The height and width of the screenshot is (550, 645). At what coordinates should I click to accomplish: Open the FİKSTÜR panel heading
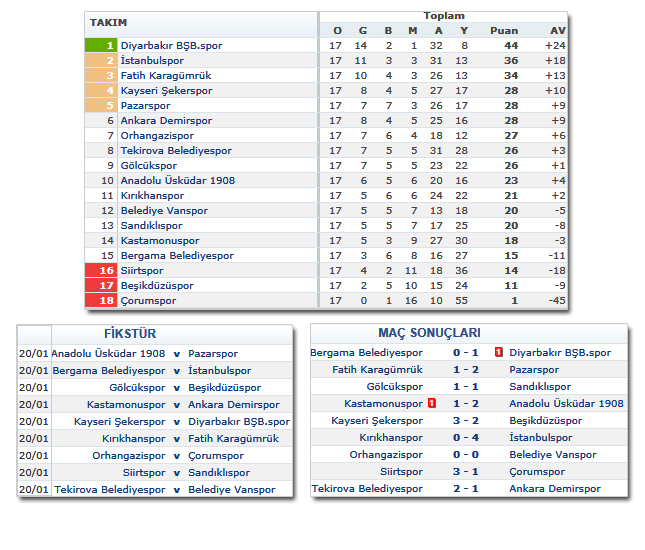[129, 333]
